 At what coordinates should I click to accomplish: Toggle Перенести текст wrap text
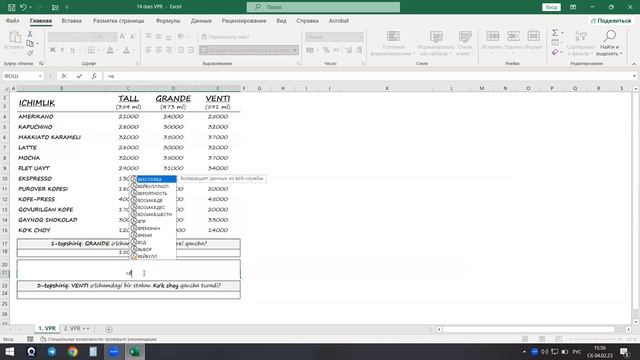(225, 37)
